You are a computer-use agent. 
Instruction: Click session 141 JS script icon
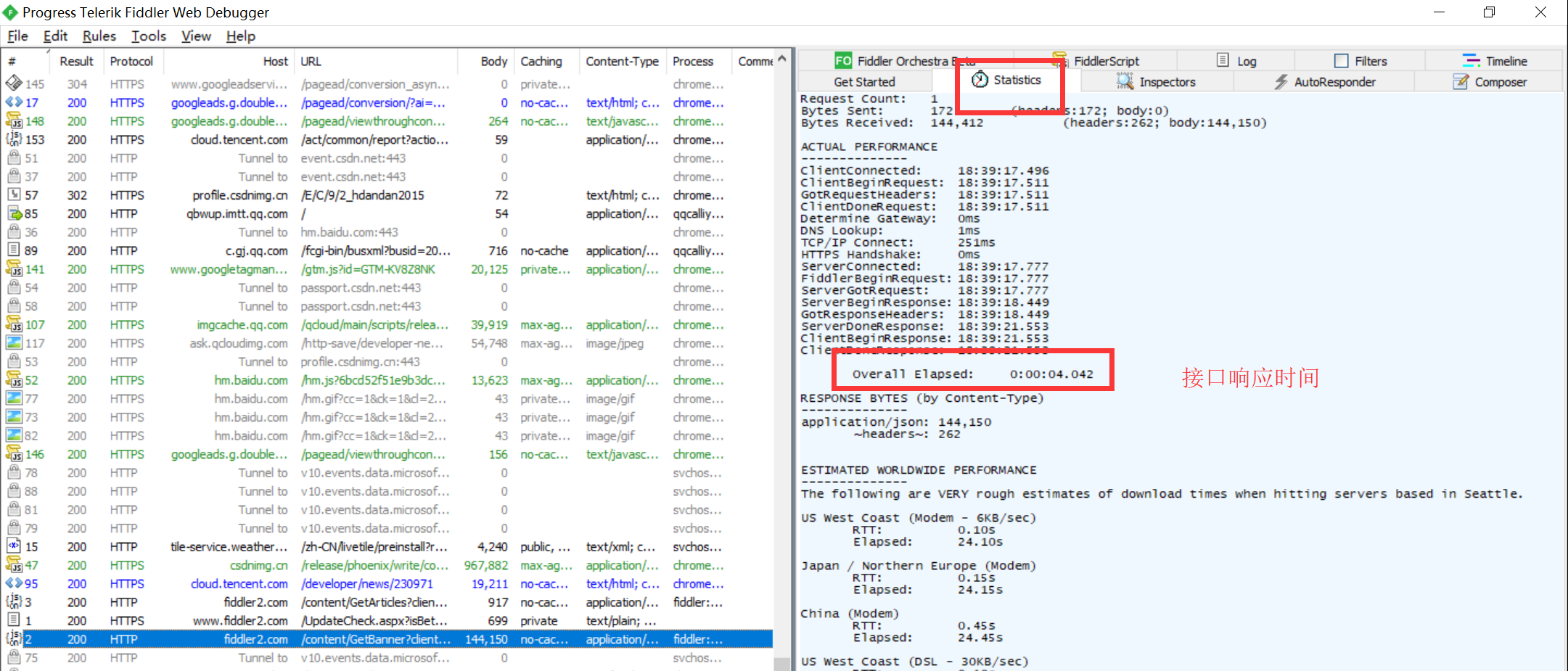pyautogui.click(x=14, y=268)
